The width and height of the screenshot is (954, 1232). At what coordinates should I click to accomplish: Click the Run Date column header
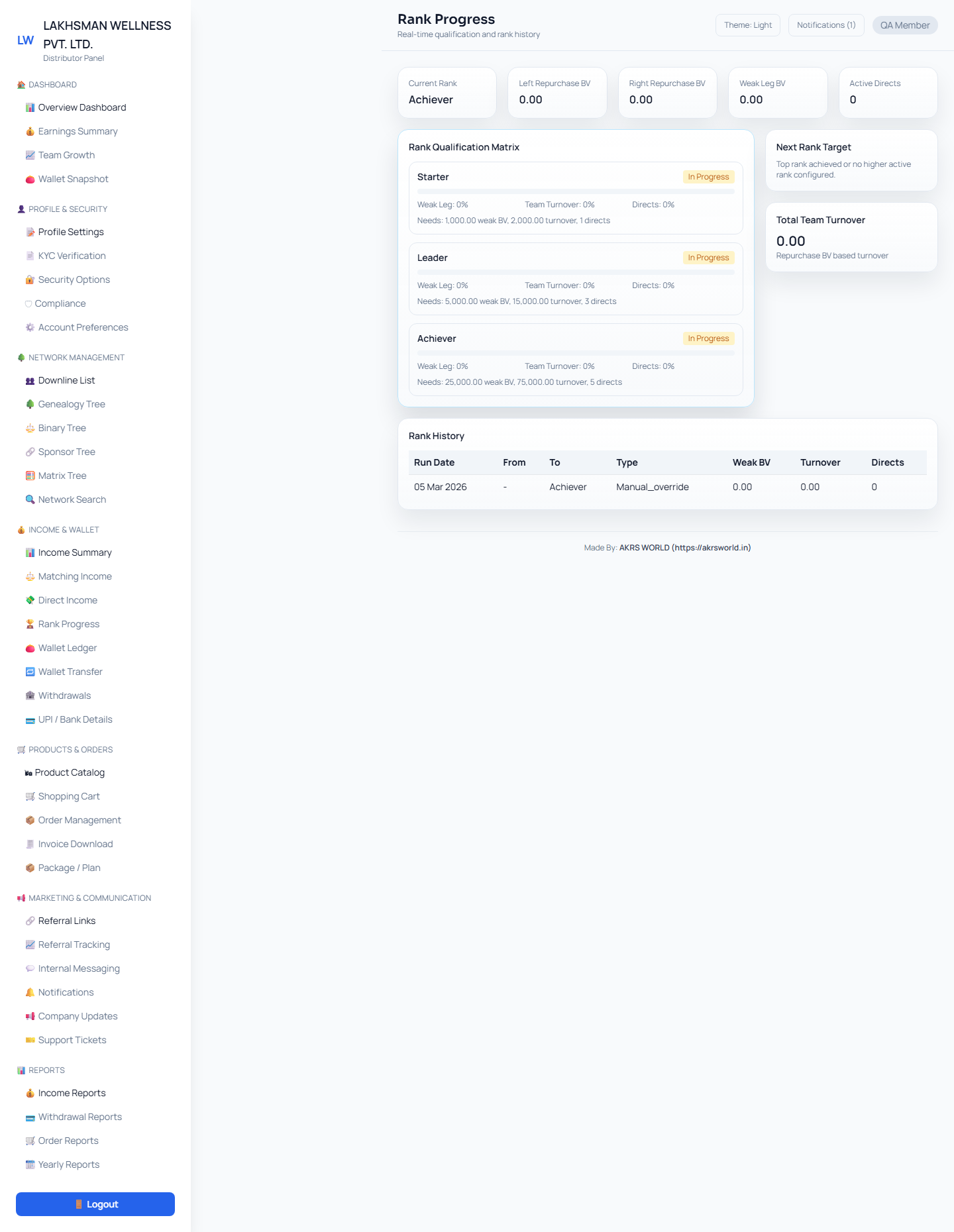coord(434,462)
